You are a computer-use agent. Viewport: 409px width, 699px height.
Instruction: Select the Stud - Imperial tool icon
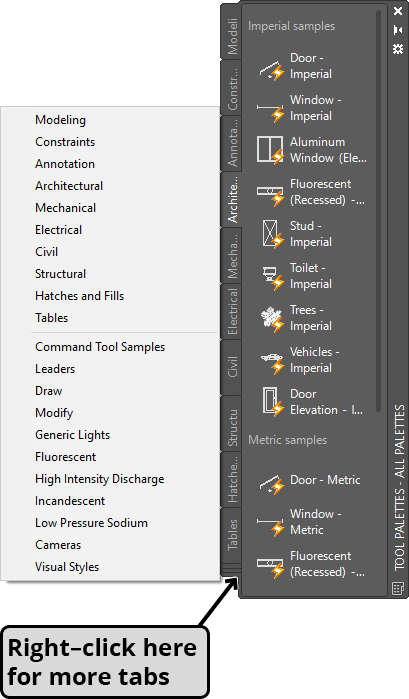tap(273, 234)
